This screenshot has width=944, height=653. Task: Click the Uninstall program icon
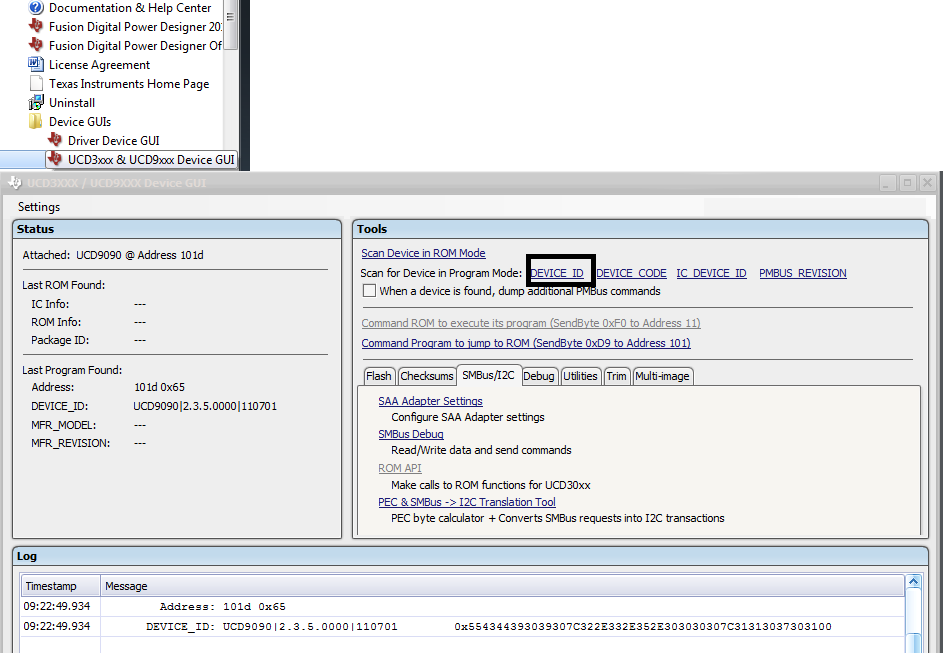point(36,102)
